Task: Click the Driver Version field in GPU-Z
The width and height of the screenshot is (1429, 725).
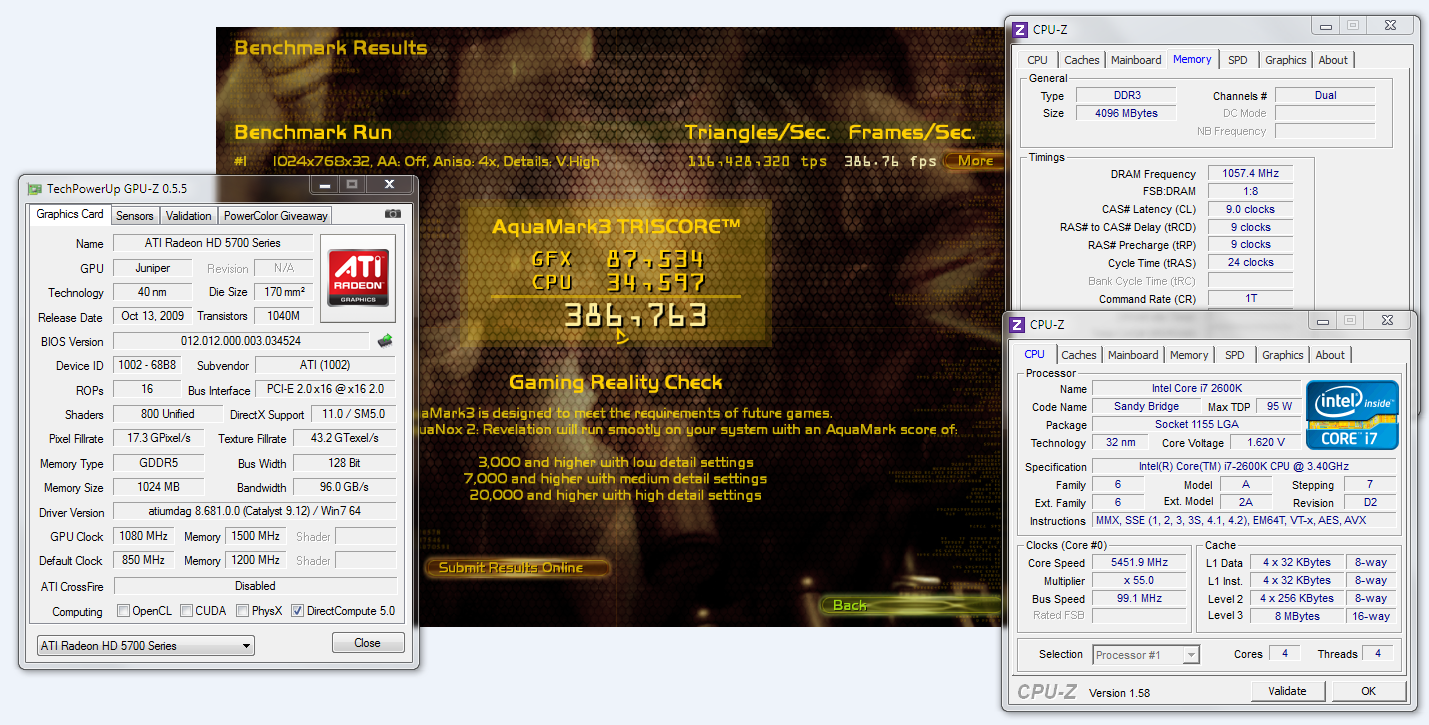Action: [x=254, y=512]
